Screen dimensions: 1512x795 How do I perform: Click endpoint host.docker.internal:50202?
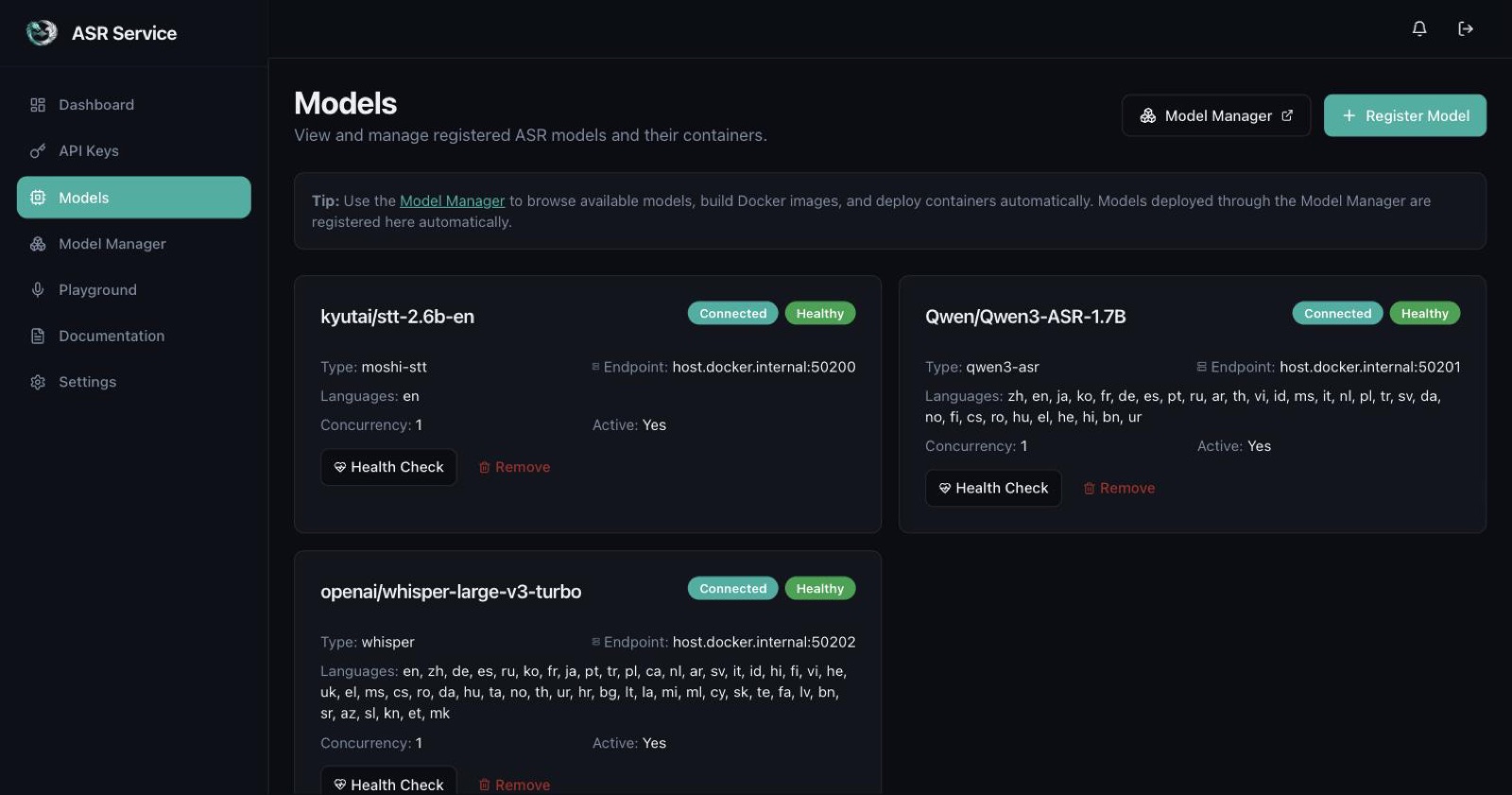coord(764,642)
